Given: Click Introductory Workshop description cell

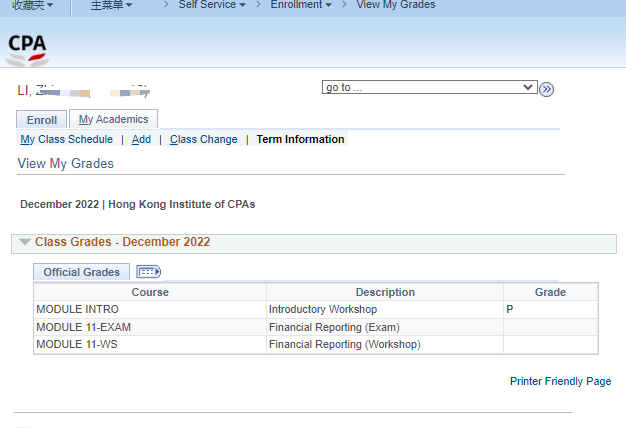Looking at the screenshot, I should (385, 309).
